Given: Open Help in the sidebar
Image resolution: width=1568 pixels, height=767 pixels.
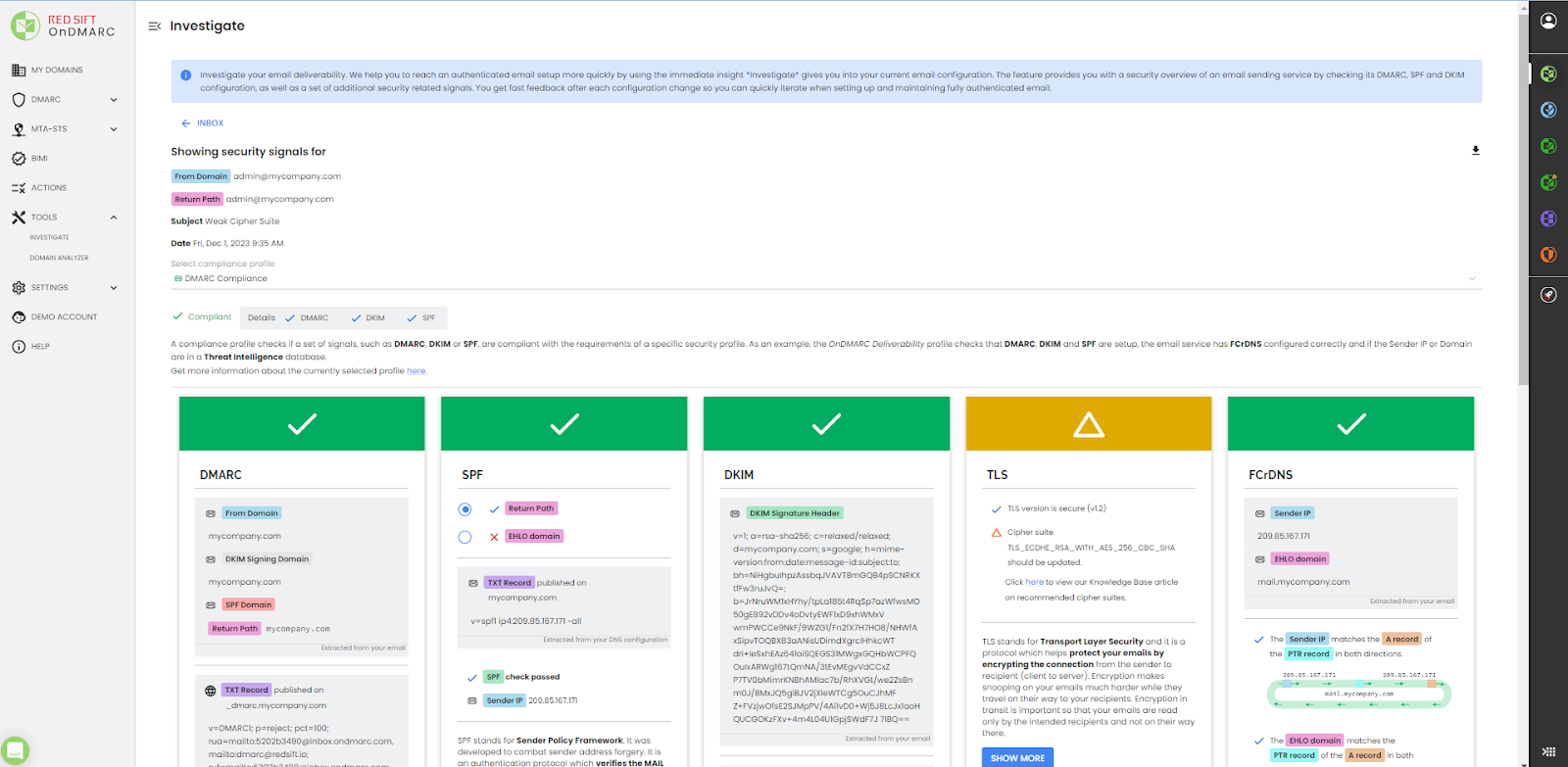Looking at the screenshot, I should (40, 347).
